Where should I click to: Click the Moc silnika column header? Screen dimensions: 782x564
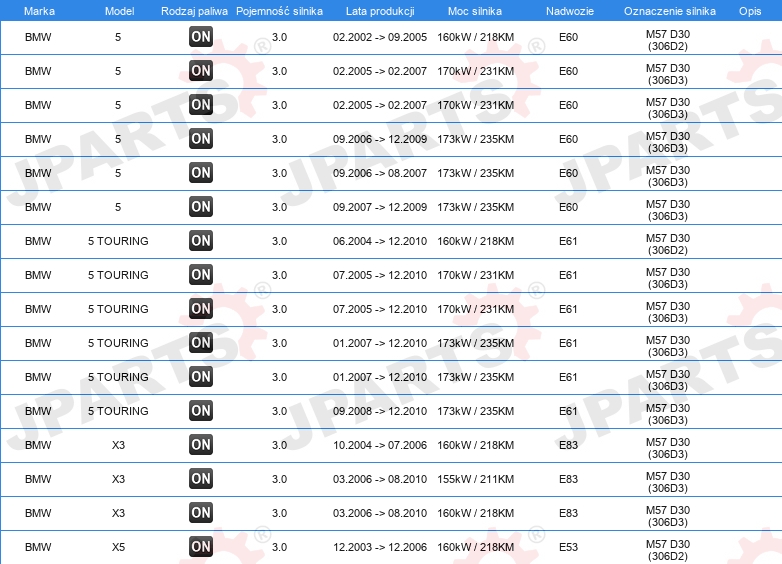(475, 11)
